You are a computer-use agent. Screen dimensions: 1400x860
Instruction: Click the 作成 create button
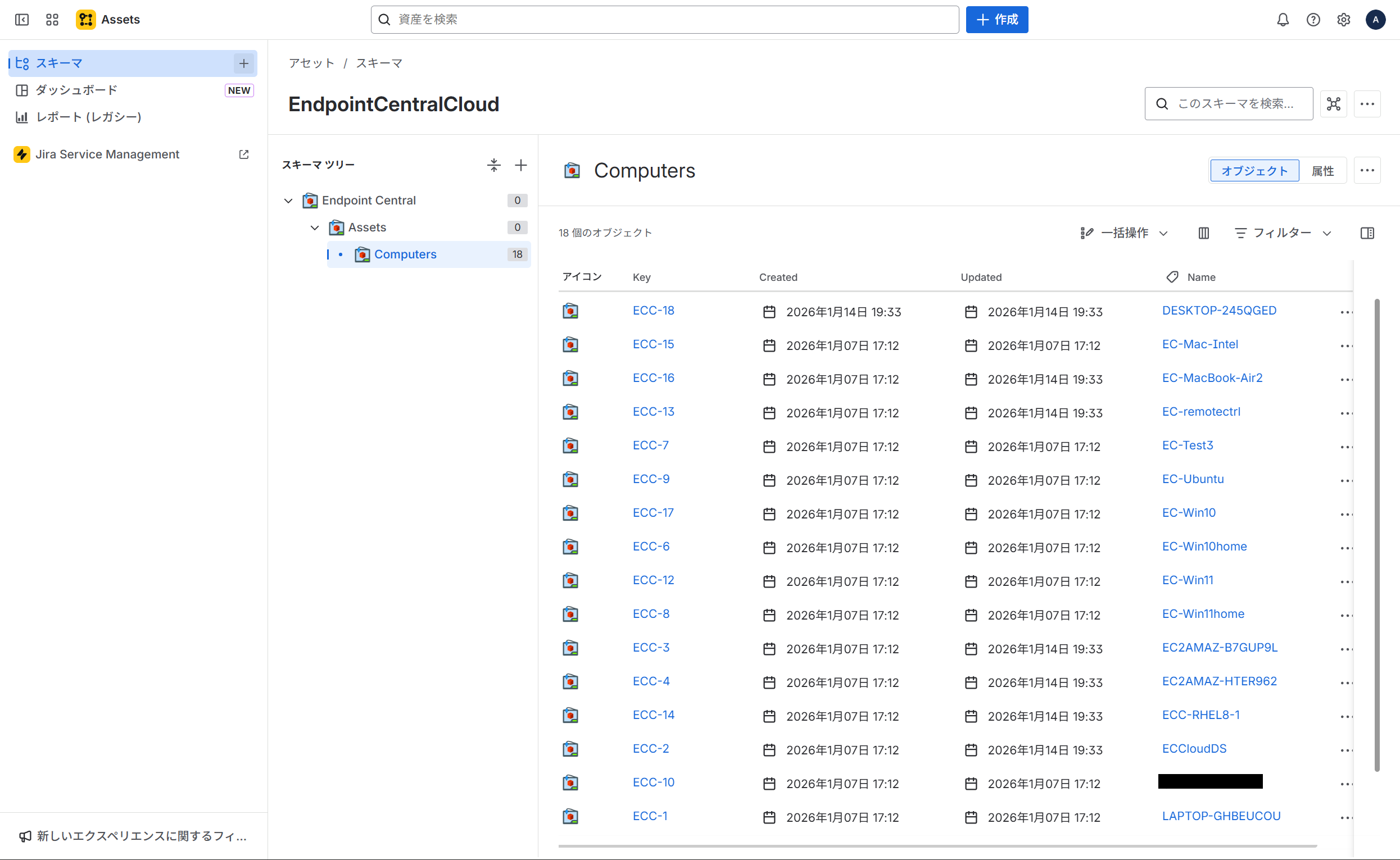996,20
